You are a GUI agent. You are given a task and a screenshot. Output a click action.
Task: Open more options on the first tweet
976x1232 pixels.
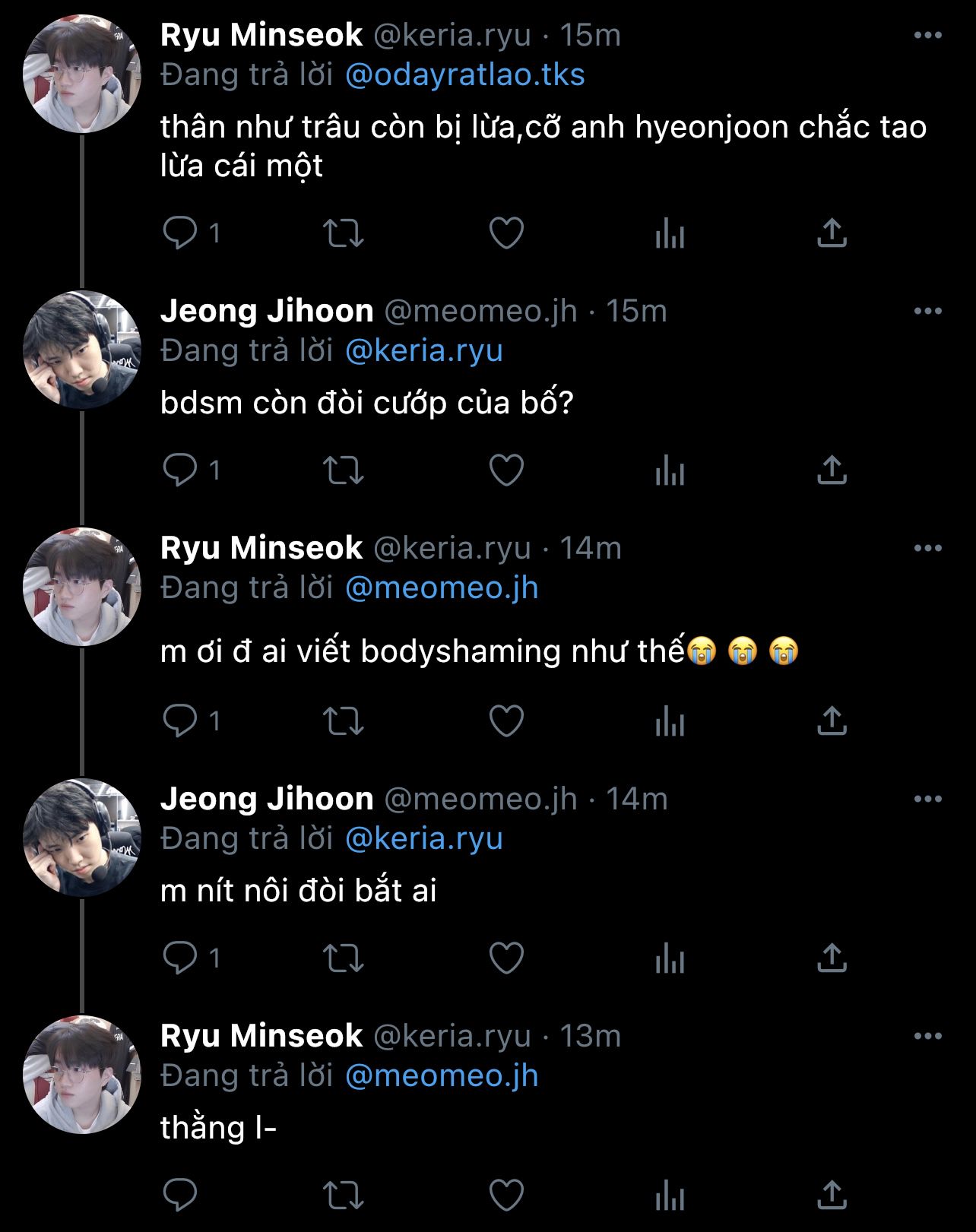(927, 36)
